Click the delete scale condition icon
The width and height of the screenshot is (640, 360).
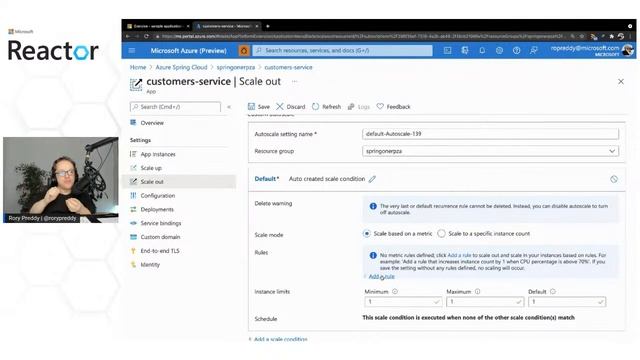pos(614,179)
